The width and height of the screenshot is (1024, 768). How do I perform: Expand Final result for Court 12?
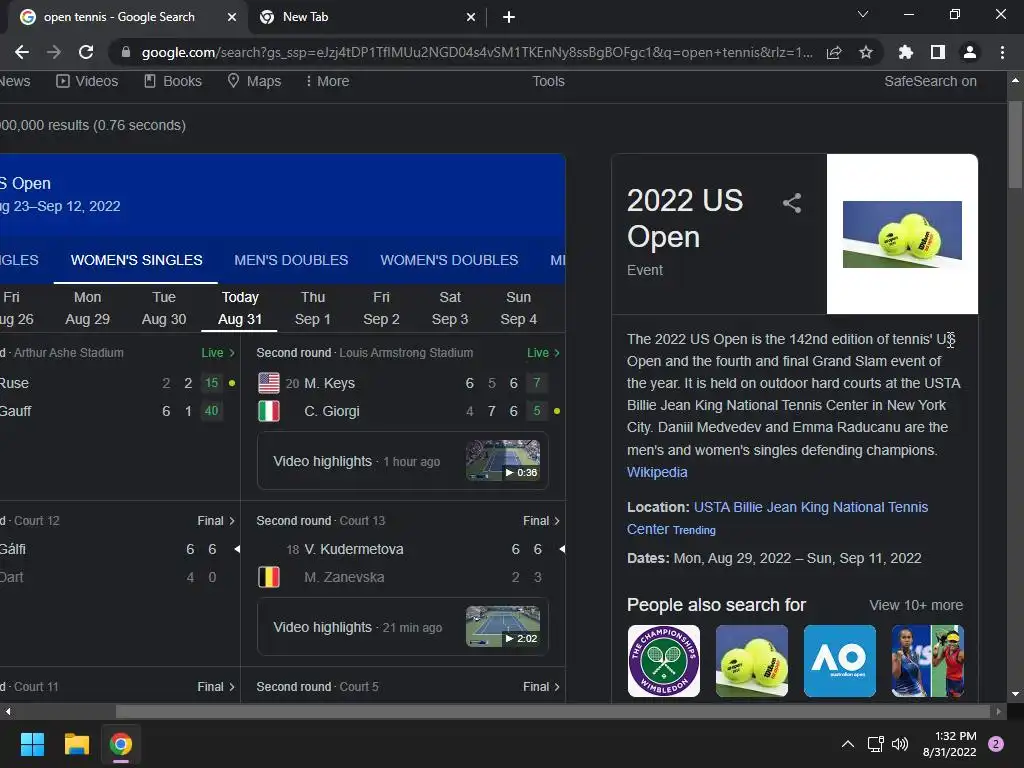[x=216, y=520]
